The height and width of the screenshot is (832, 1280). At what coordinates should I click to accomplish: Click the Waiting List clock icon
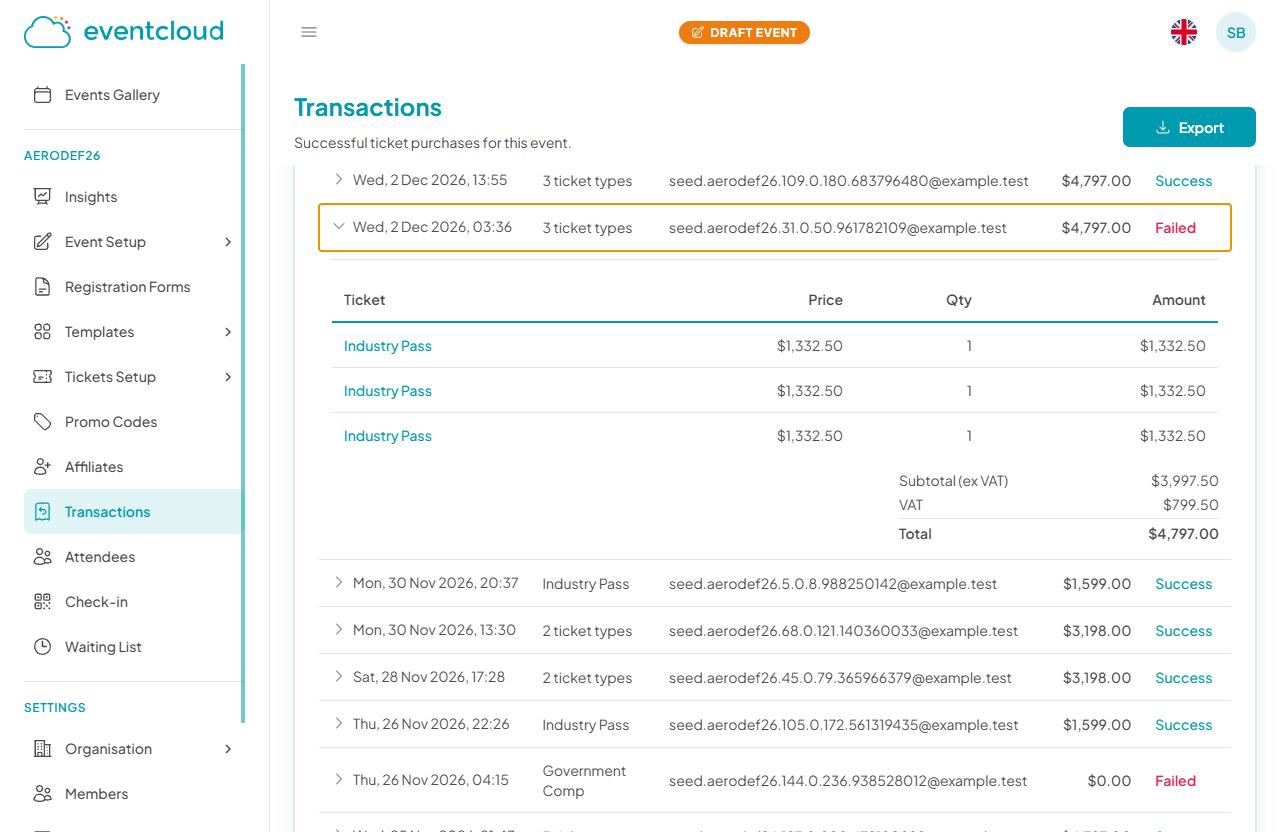[42, 647]
